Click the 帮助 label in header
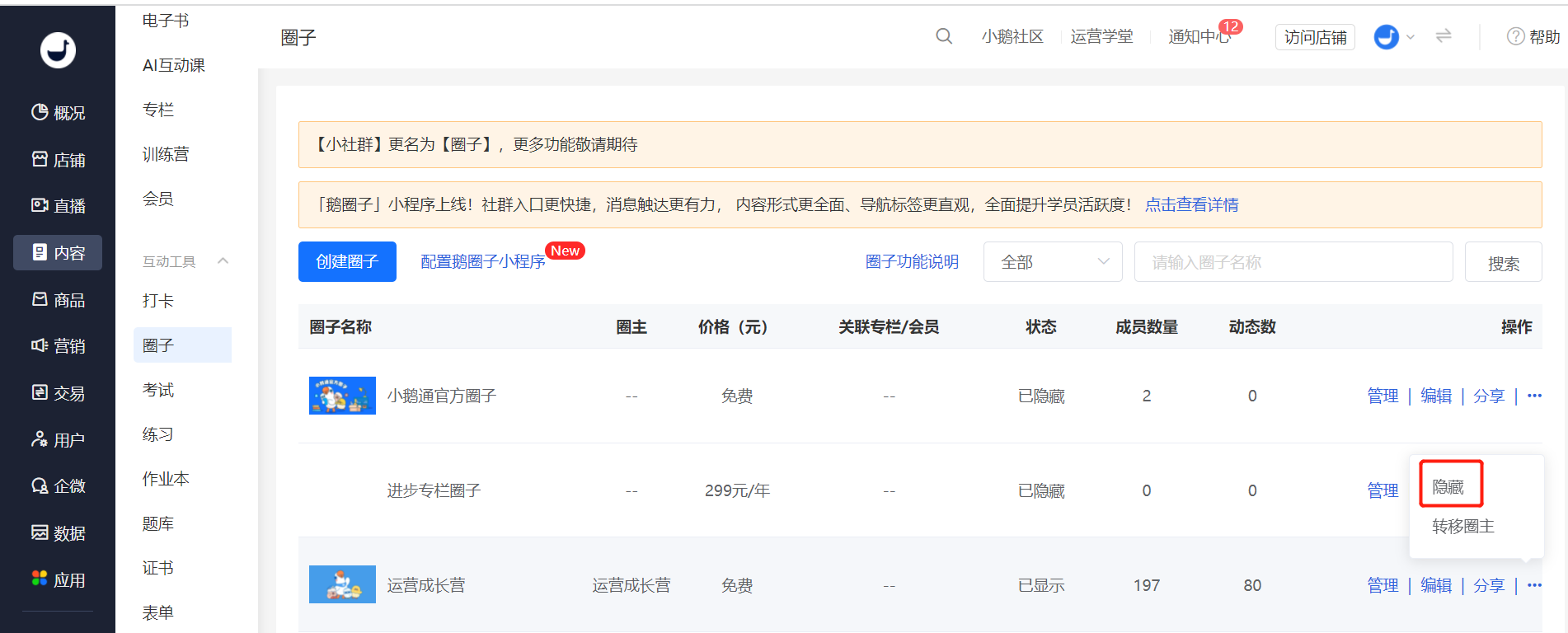This screenshot has width=1568, height=633. 1544,36
